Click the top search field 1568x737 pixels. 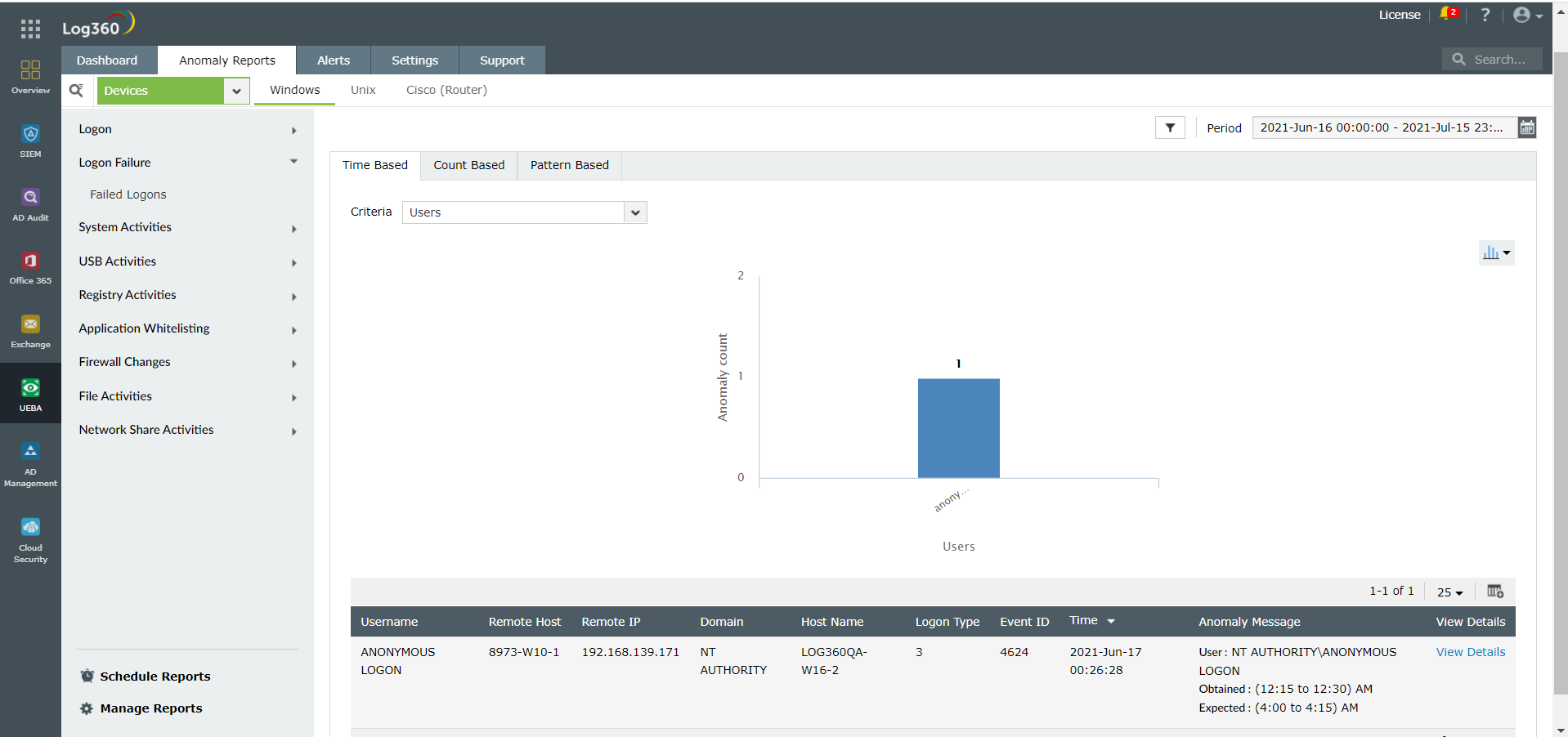pyautogui.click(x=1492, y=59)
